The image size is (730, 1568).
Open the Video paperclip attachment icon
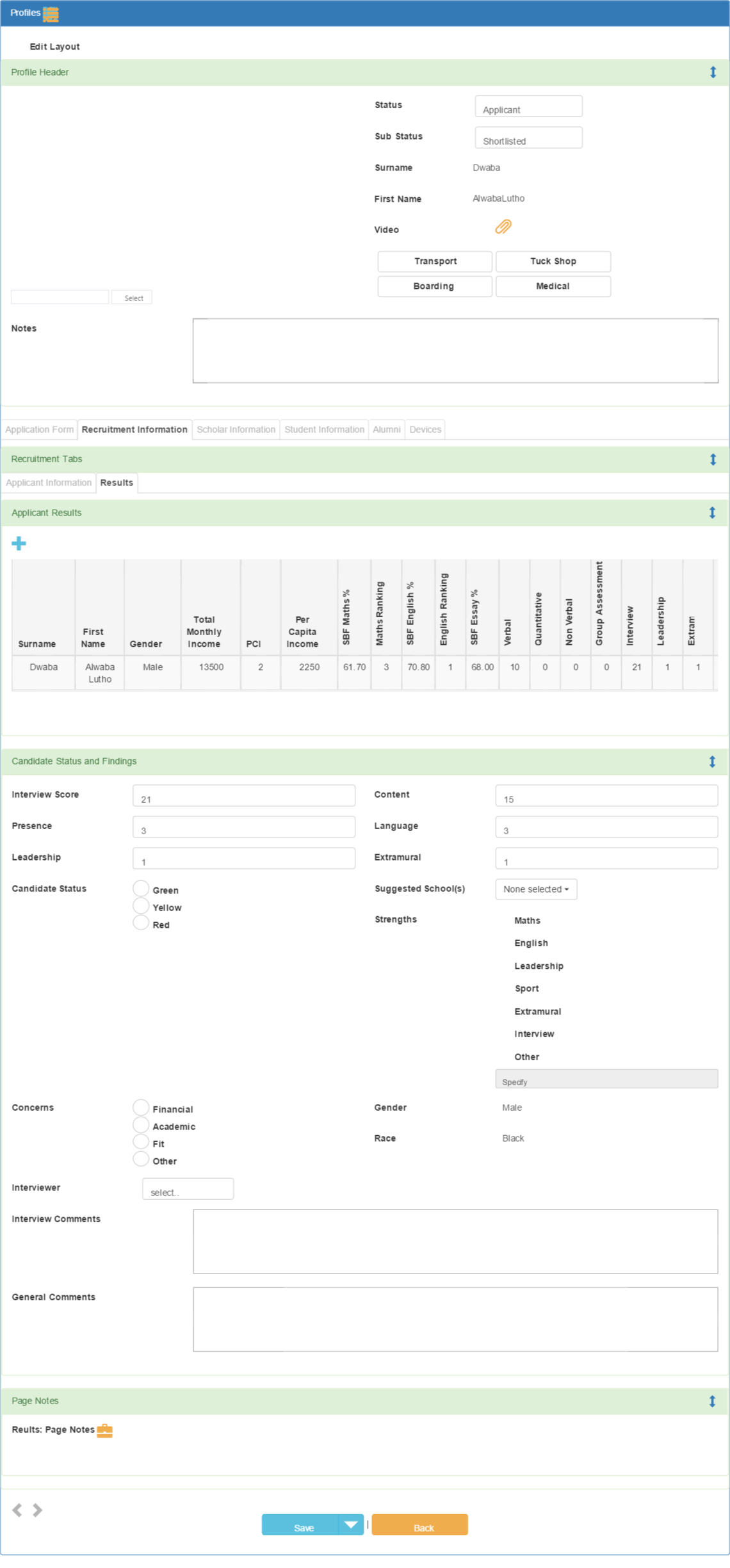pos(503,227)
